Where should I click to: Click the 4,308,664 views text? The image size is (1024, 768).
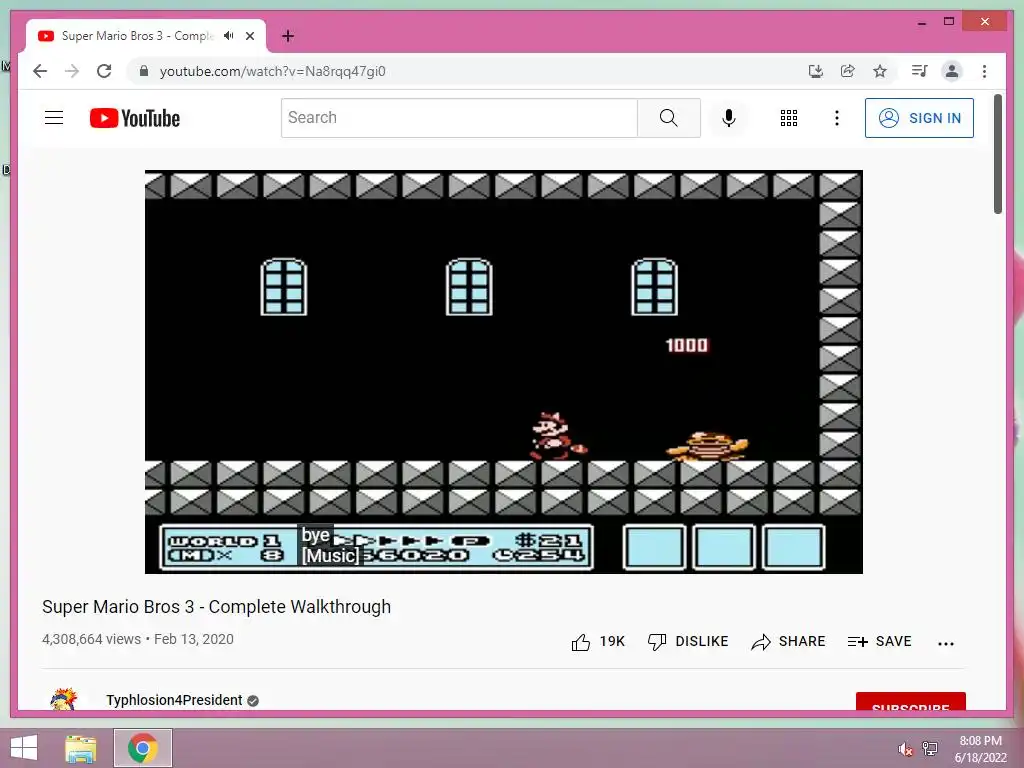[91, 639]
